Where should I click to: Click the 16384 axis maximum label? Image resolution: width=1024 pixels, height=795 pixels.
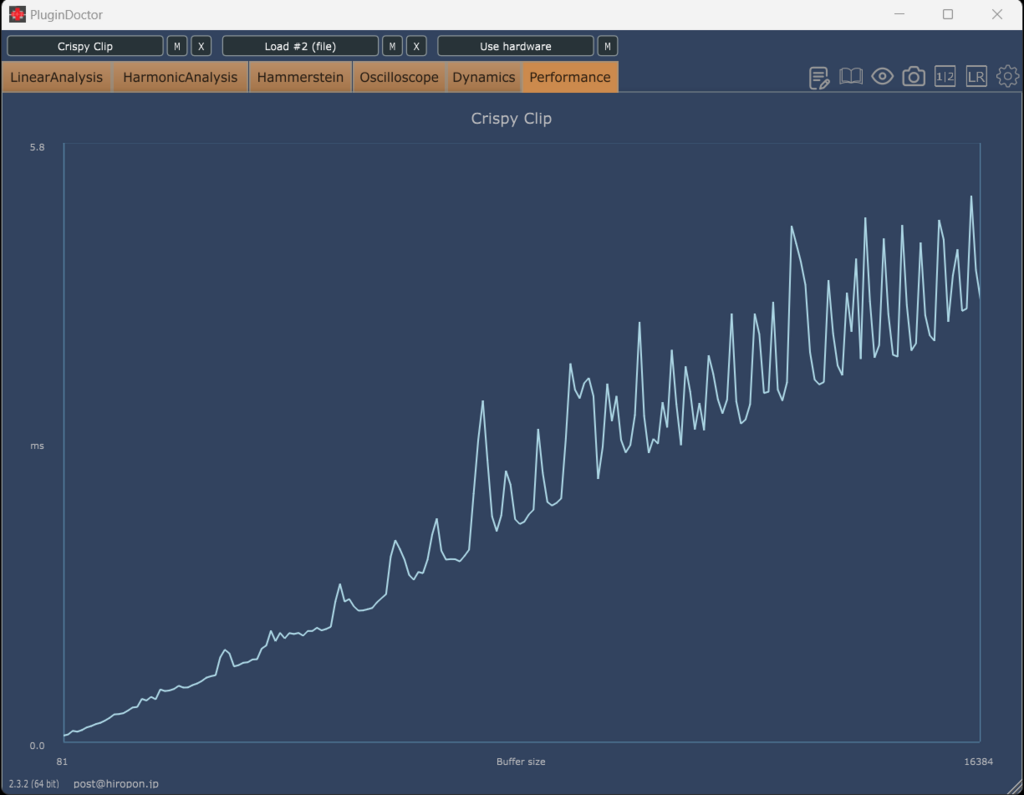pyautogui.click(x=978, y=762)
